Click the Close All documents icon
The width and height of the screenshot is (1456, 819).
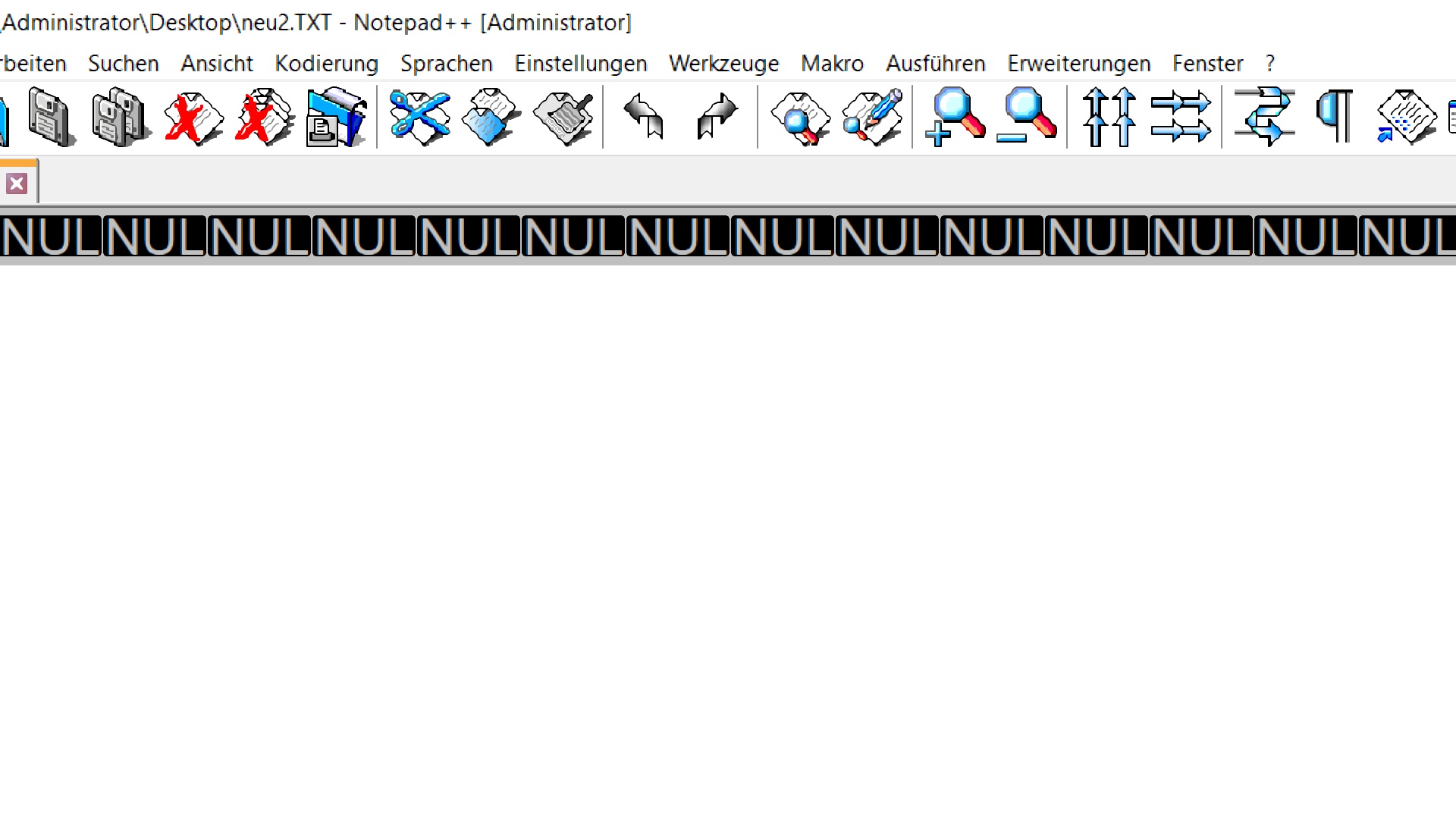[x=263, y=117]
